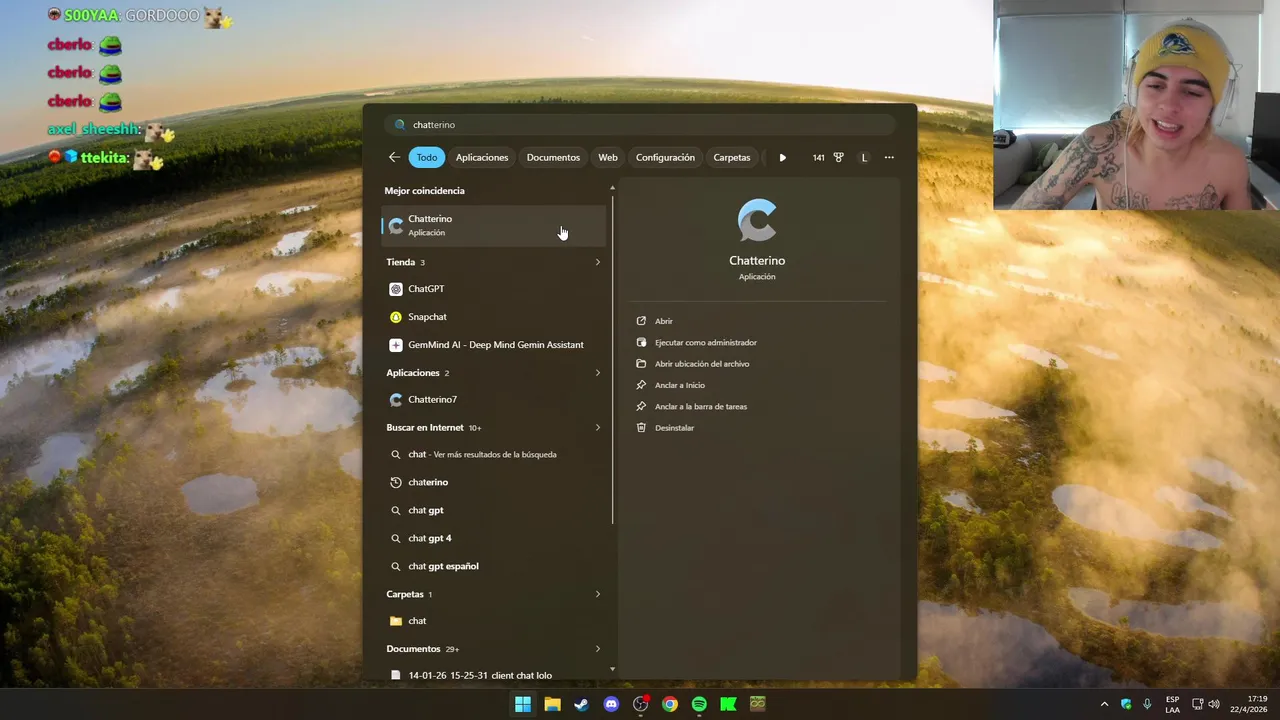Open the Chatterino7 application result
The image size is (1280, 720).
[x=494, y=399]
